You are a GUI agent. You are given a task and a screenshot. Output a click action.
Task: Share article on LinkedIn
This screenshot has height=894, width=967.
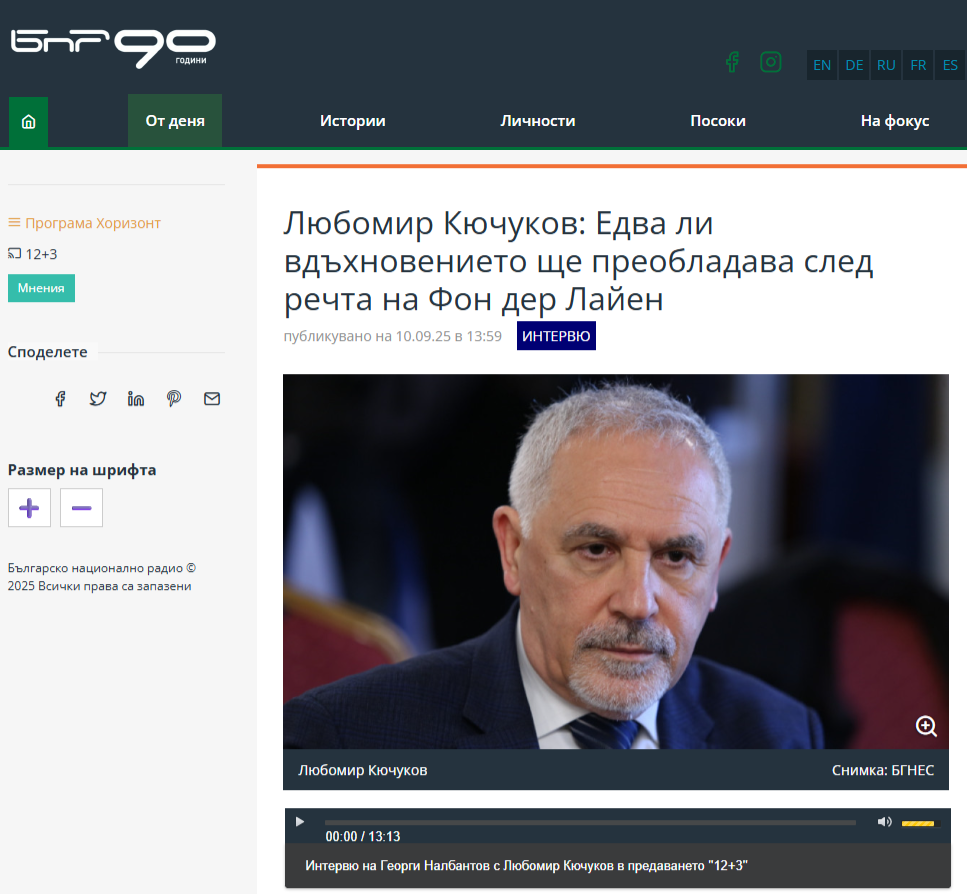136,399
